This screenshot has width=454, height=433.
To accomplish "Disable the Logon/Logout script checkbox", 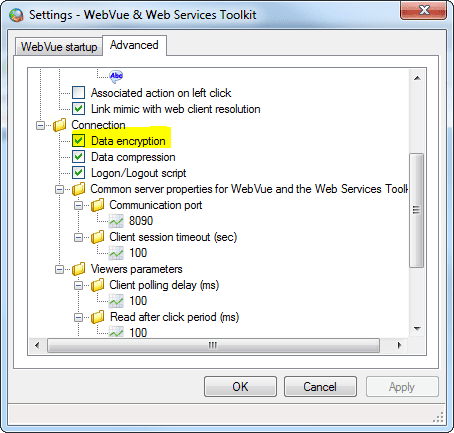I will [x=79, y=173].
